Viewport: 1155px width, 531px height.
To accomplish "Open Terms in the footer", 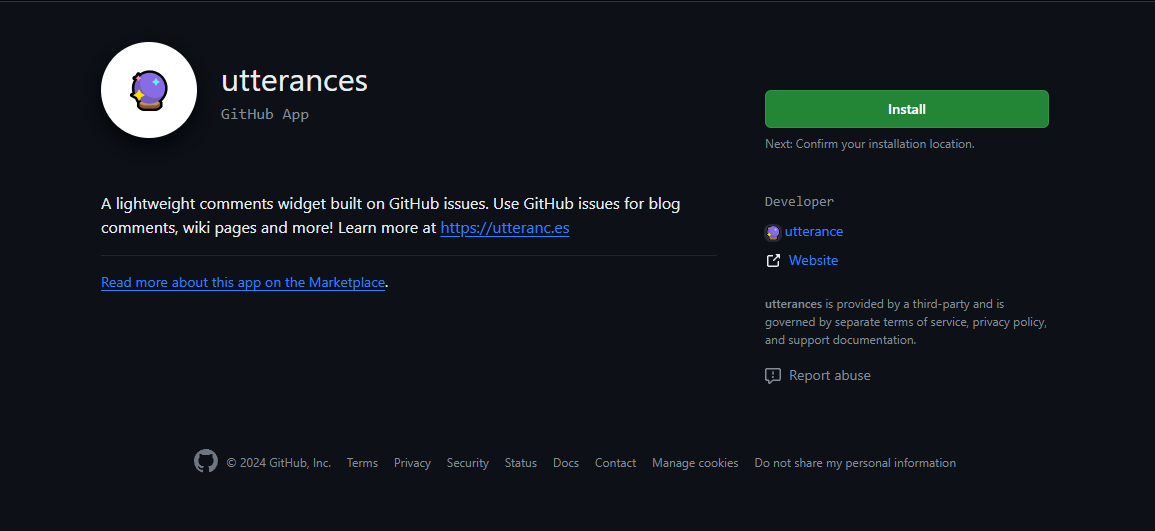I will coord(362,463).
